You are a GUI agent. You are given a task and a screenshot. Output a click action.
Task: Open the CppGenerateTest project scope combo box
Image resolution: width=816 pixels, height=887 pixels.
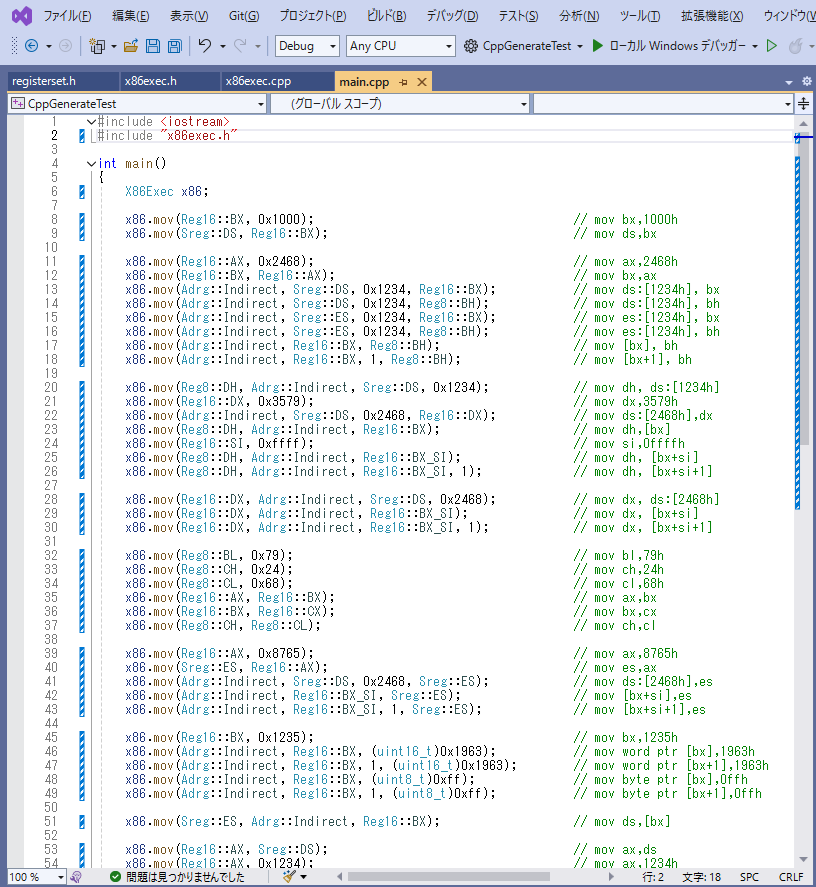(138, 104)
